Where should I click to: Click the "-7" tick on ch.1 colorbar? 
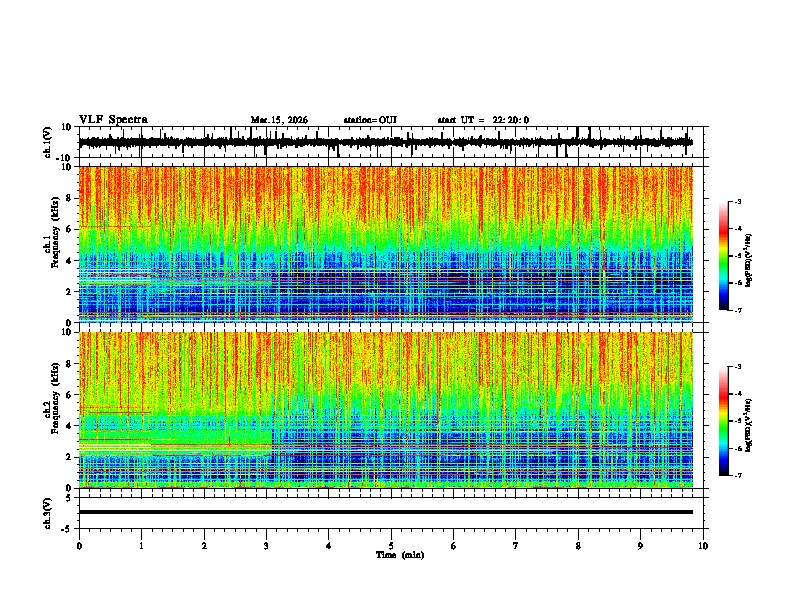(x=737, y=310)
